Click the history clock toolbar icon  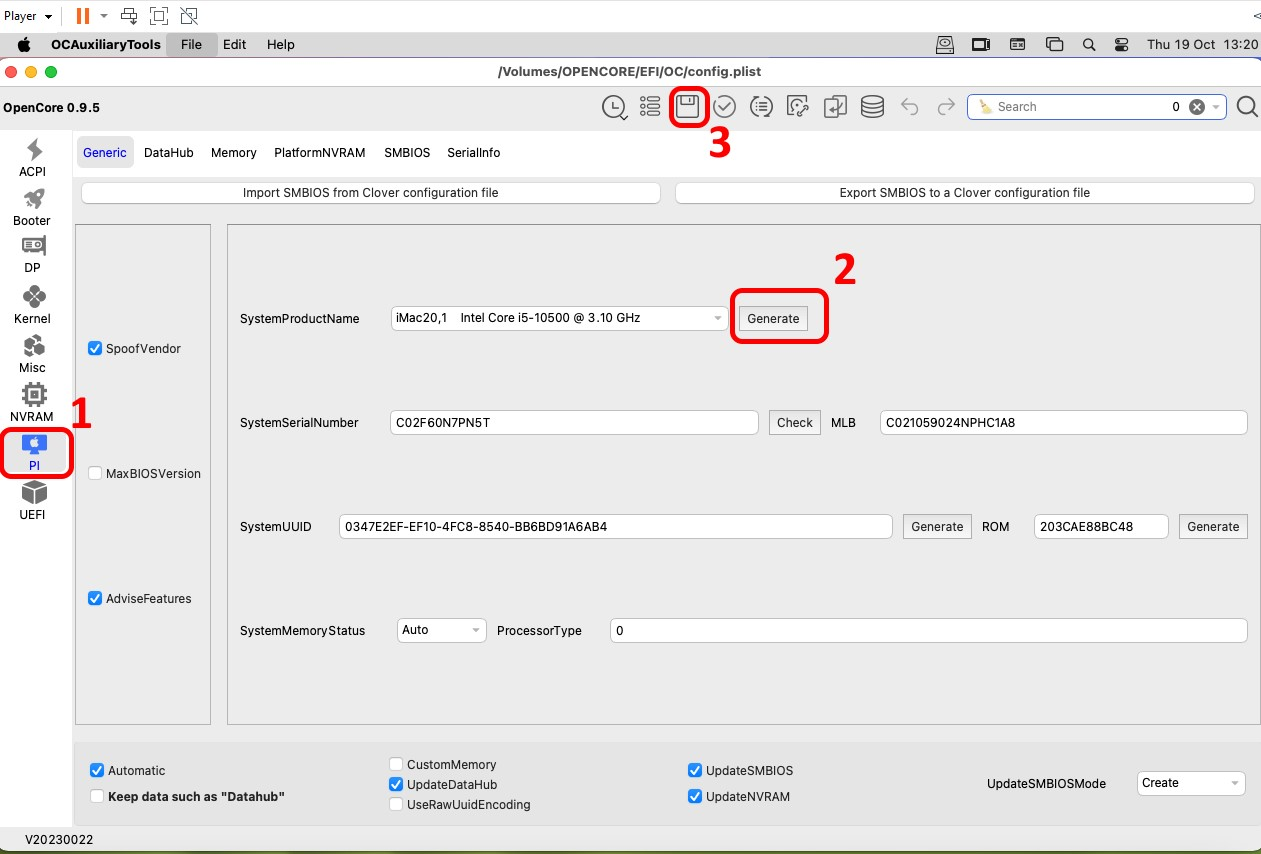click(x=613, y=107)
